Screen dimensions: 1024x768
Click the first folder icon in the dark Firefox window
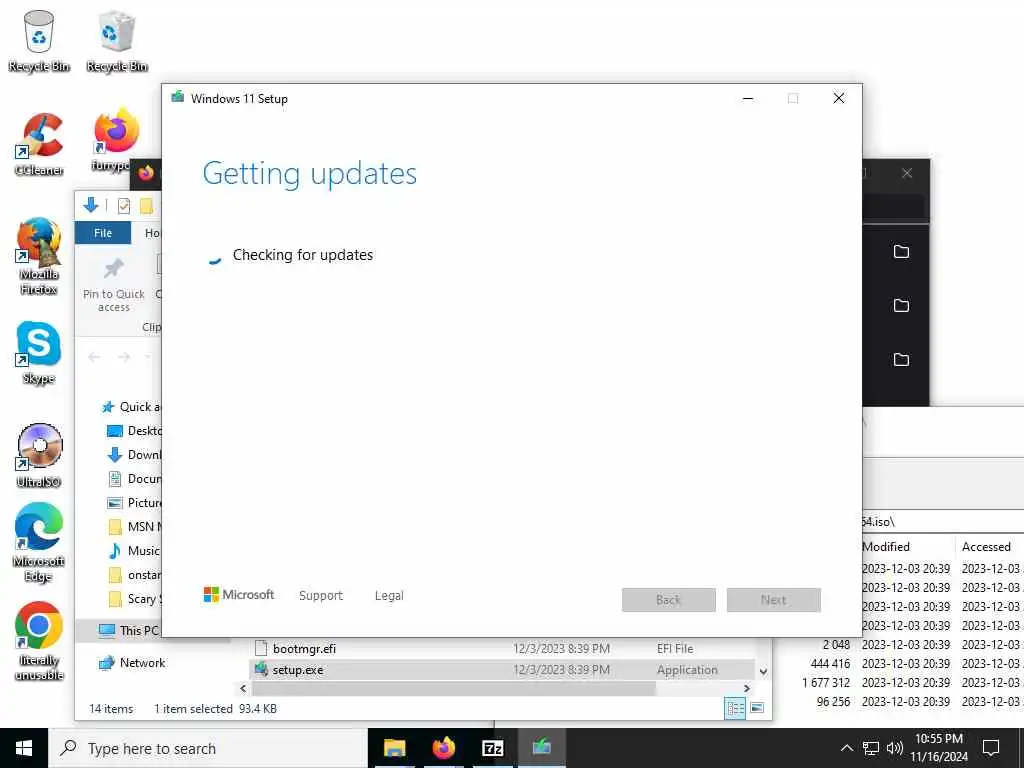(x=901, y=252)
